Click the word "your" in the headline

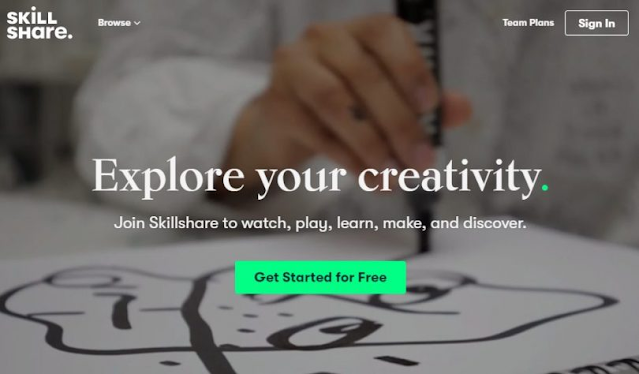[302, 179]
